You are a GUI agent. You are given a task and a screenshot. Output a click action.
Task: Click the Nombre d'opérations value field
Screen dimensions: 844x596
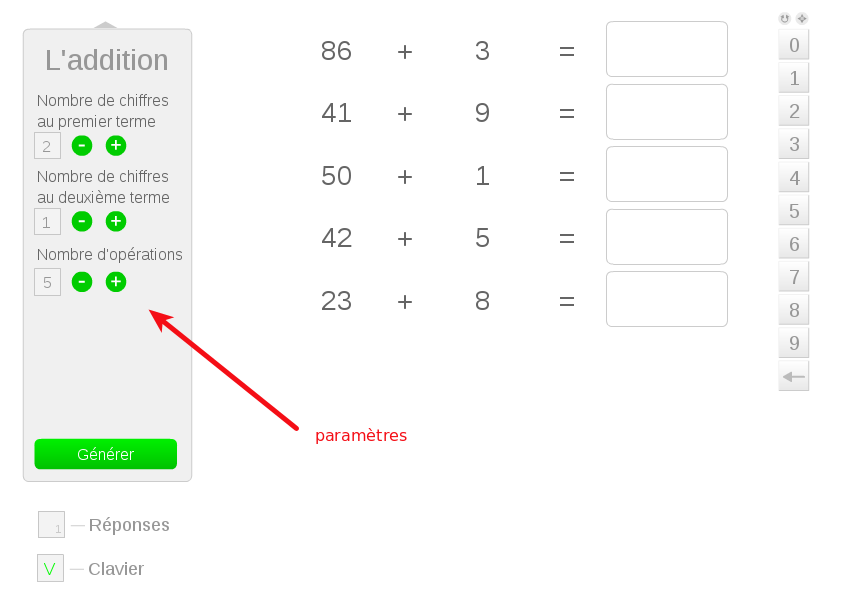(47, 282)
